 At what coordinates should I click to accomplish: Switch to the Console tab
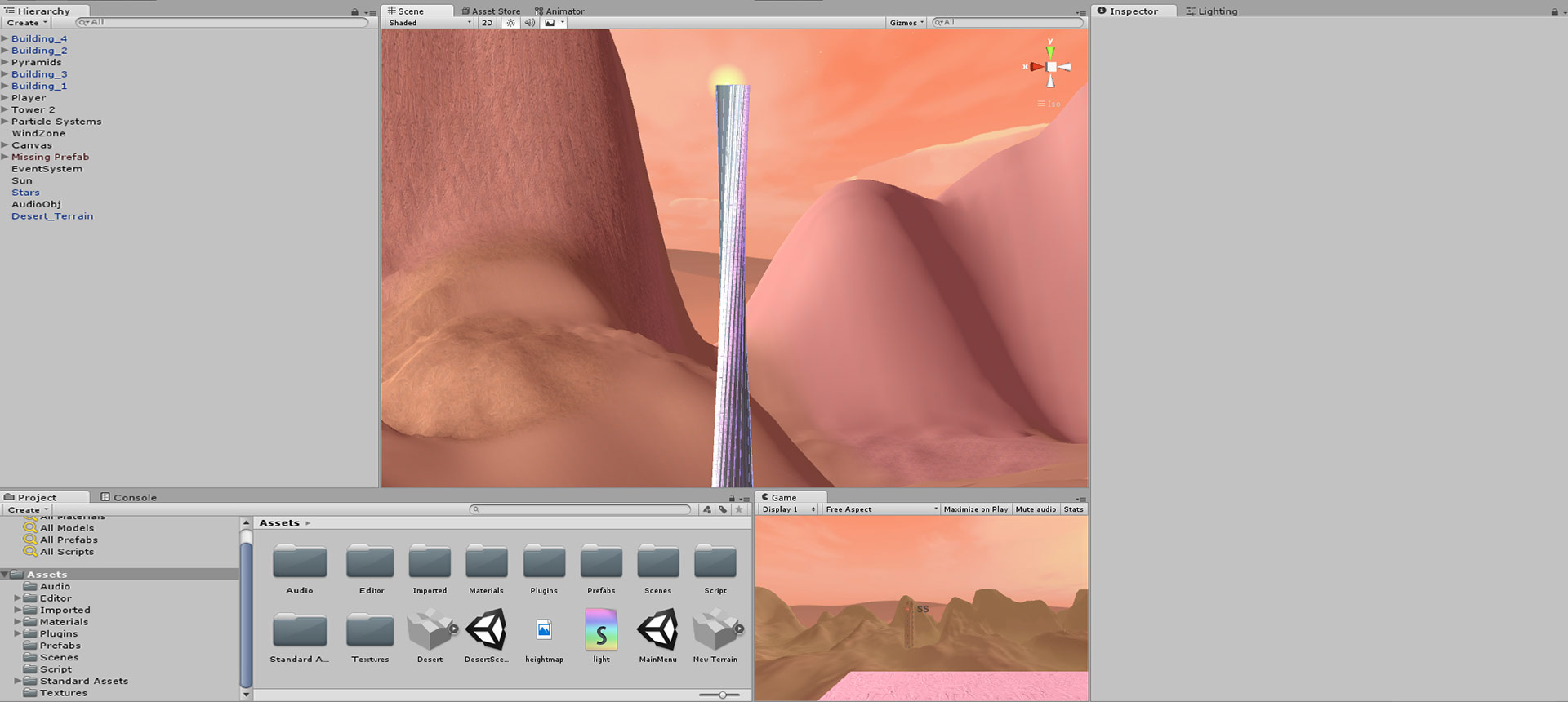pos(129,497)
